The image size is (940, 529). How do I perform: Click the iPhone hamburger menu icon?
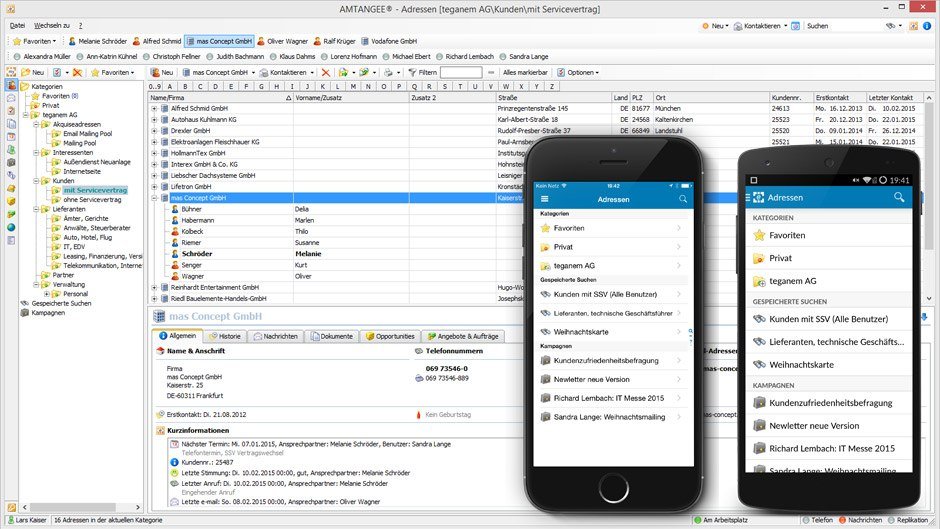tap(544, 199)
